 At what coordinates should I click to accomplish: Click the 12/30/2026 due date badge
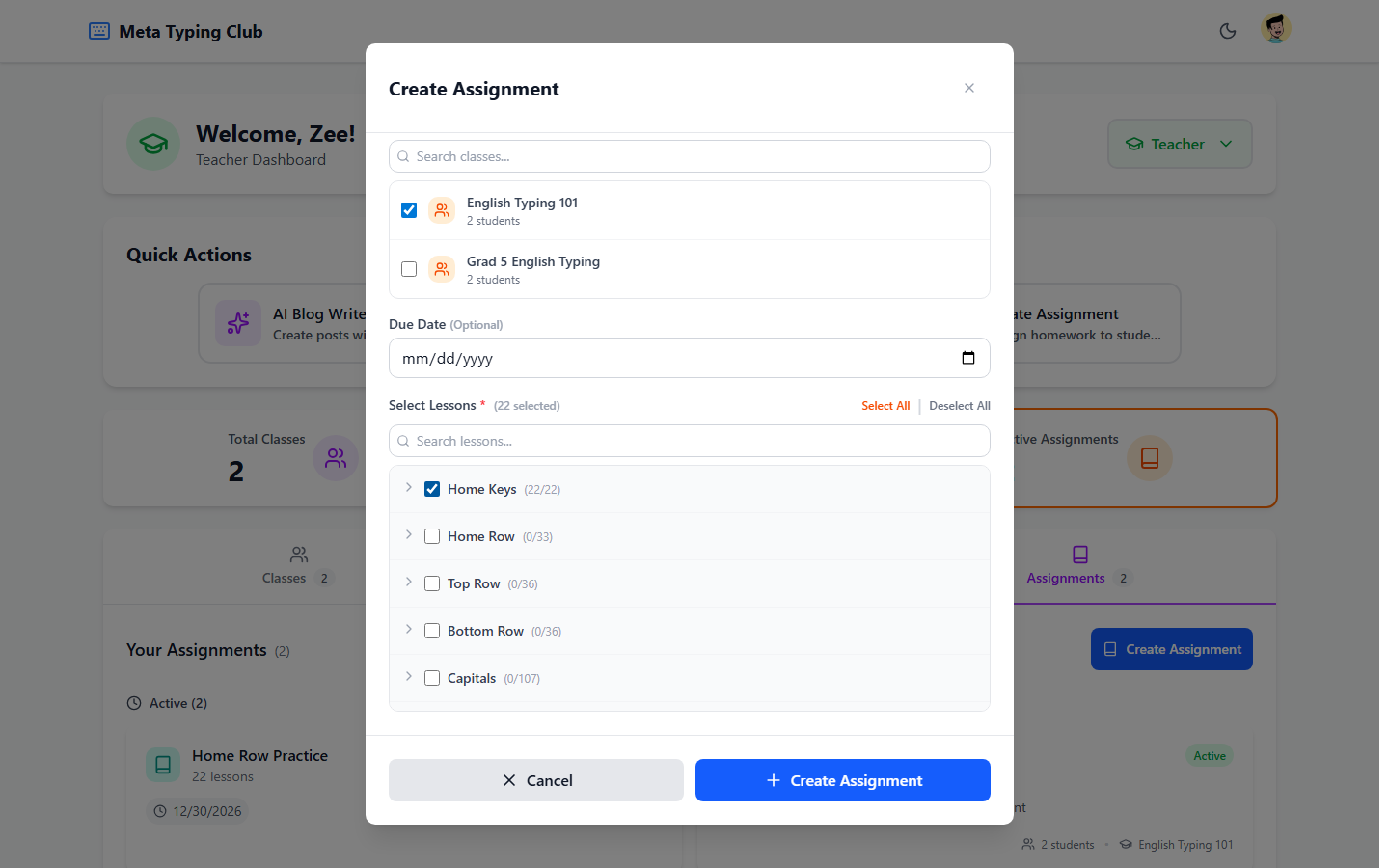point(198,811)
